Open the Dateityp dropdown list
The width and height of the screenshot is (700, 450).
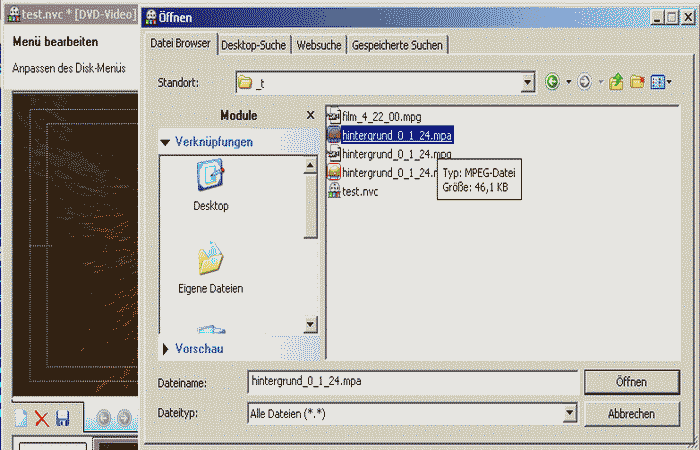570,413
